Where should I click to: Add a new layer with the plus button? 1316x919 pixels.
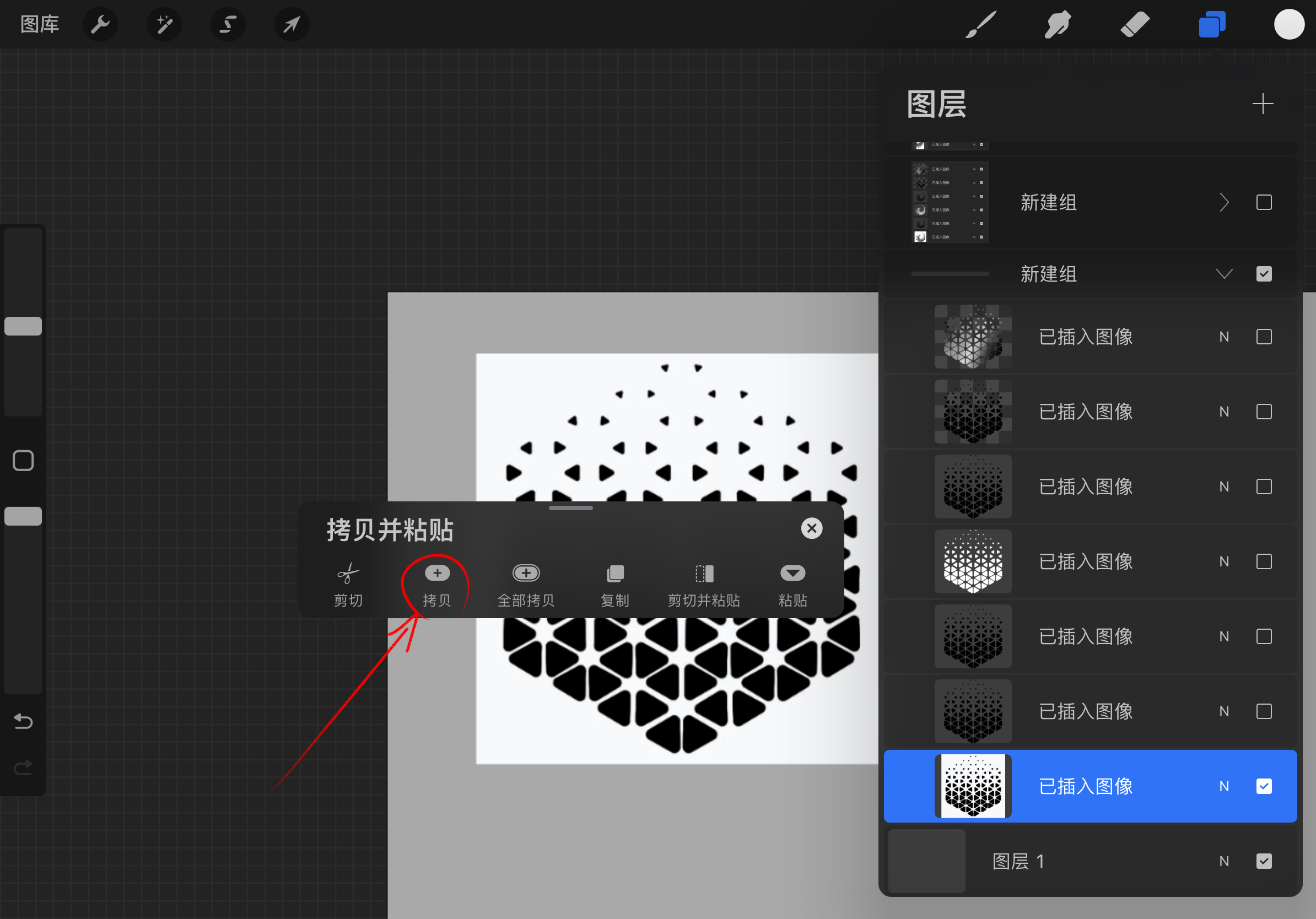[x=1263, y=104]
